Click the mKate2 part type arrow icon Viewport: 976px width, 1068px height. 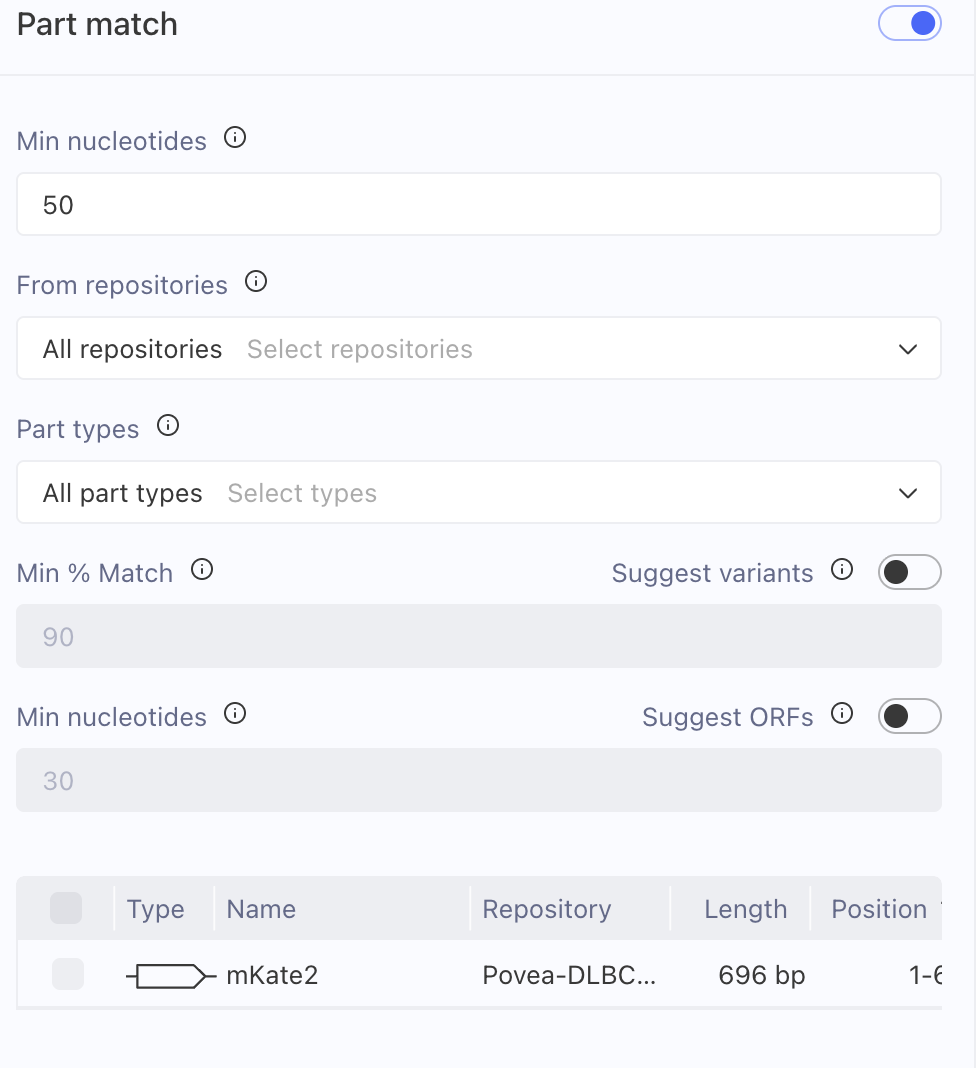[171, 976]
